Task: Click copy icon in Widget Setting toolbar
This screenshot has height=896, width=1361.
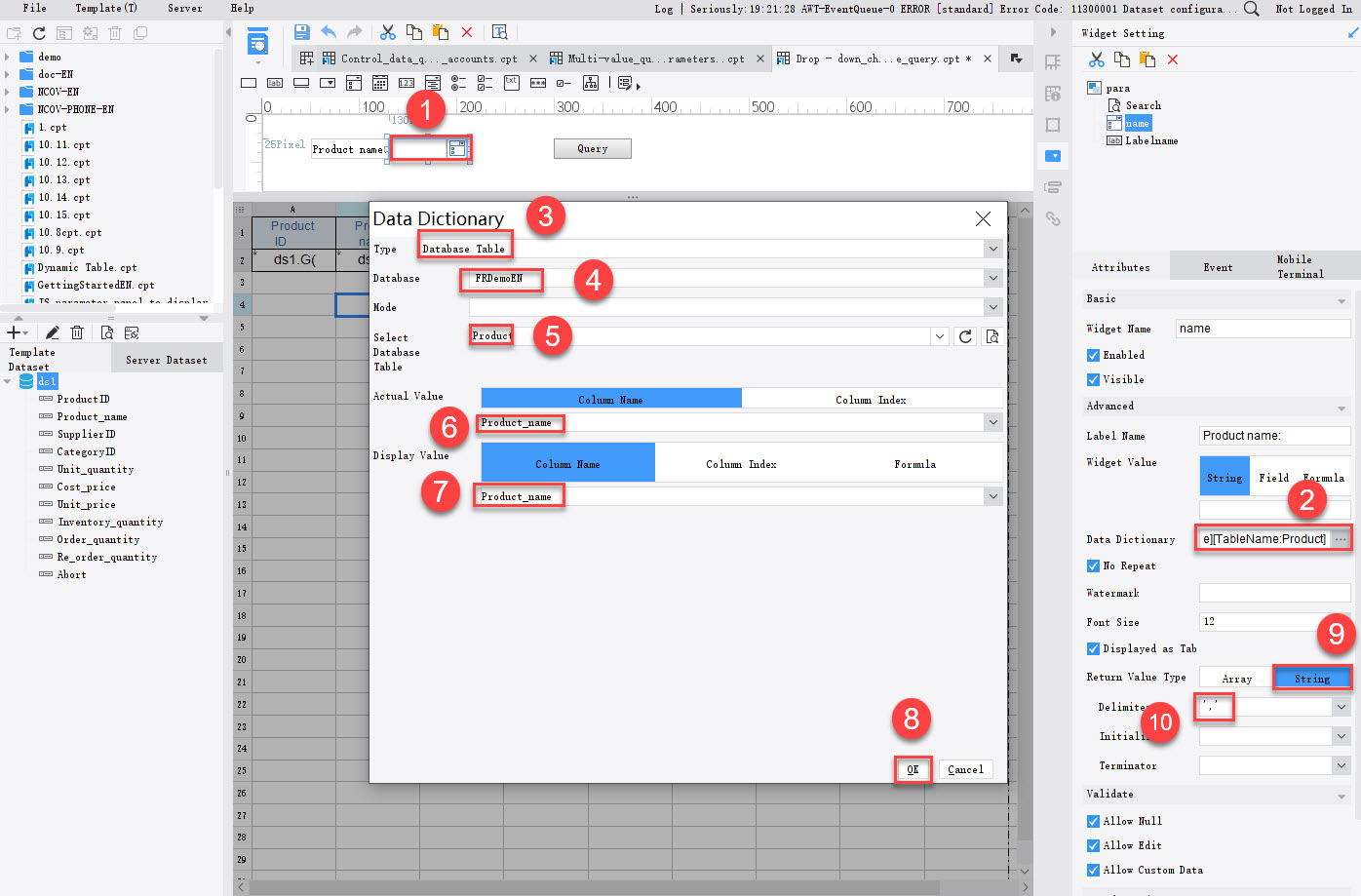Action: pos(1122,59)
